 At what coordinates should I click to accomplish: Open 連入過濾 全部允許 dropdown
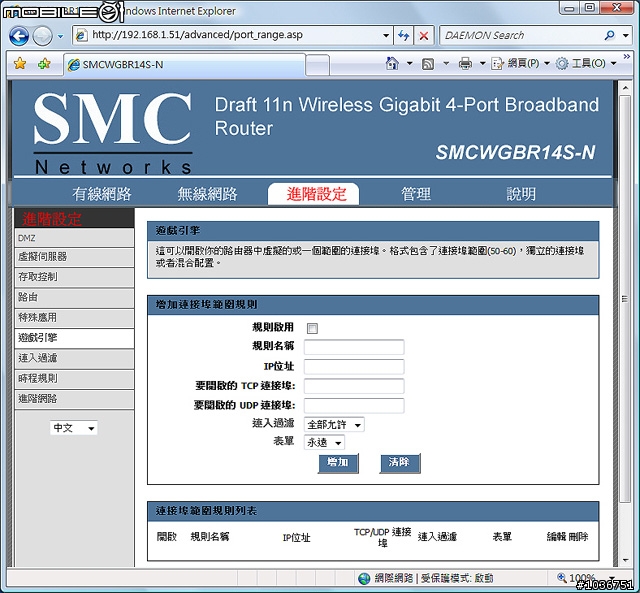334,425
